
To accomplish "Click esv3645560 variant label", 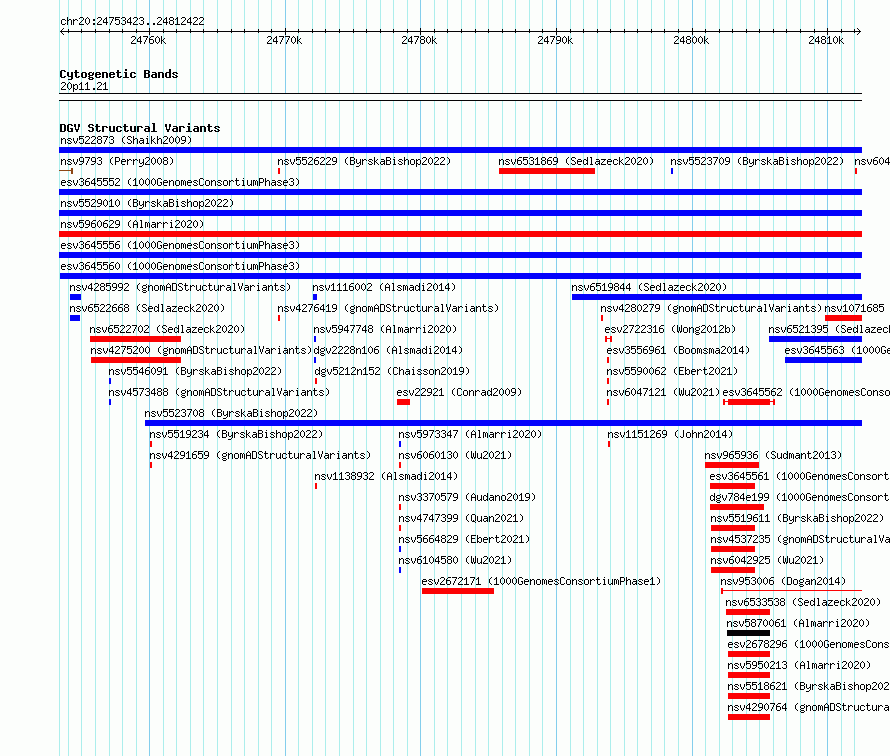I will point(180,266).
